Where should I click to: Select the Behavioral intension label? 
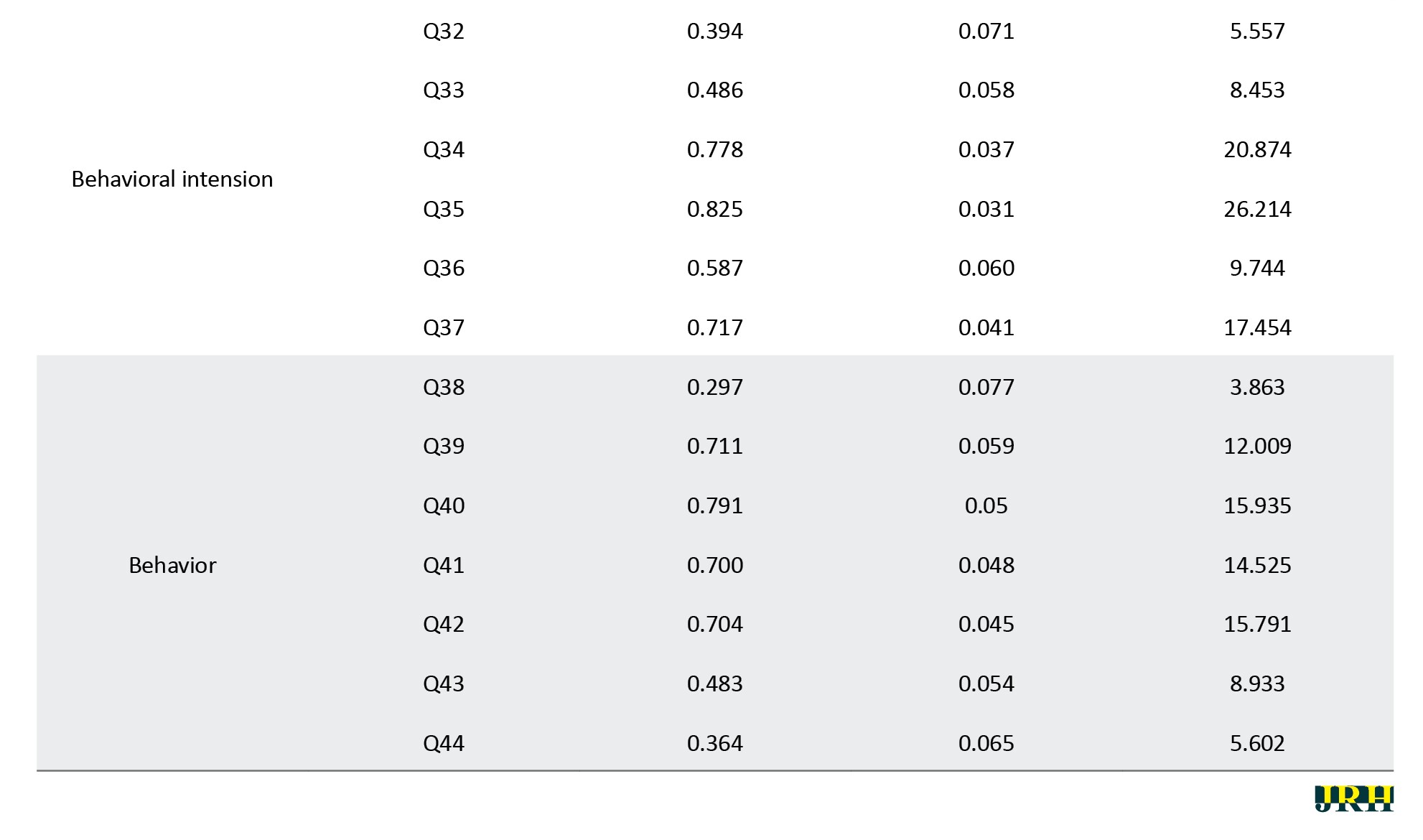[172, 179]
